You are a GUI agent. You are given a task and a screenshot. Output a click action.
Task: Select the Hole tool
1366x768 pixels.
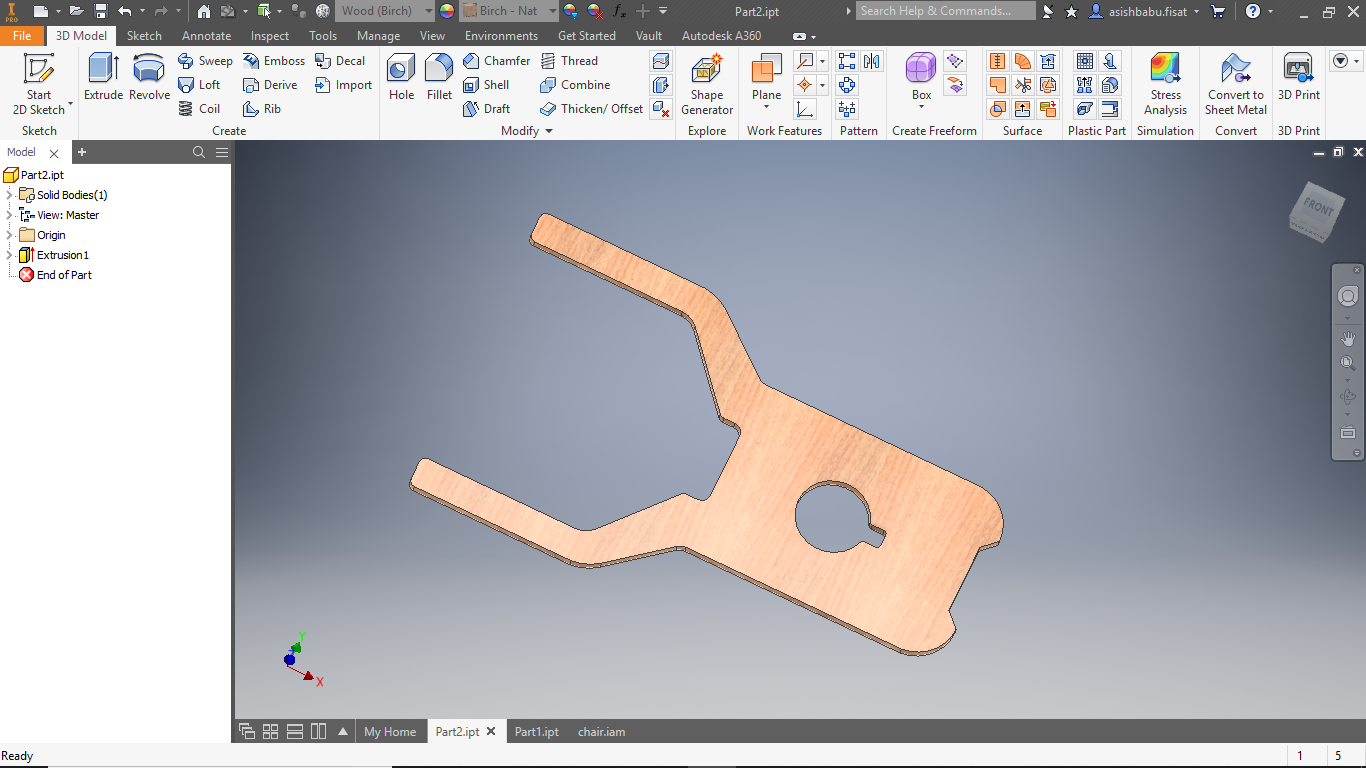401,78
